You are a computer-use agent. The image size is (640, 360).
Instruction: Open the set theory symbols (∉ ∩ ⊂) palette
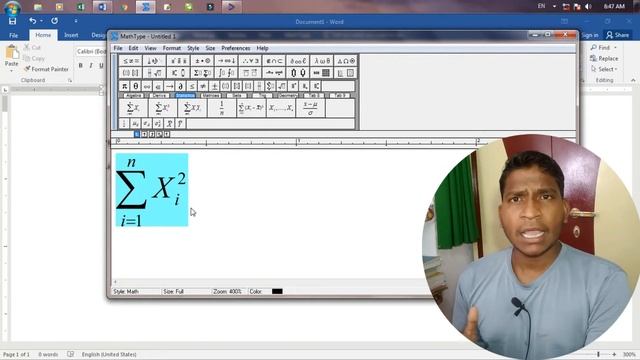click(274, 61)
